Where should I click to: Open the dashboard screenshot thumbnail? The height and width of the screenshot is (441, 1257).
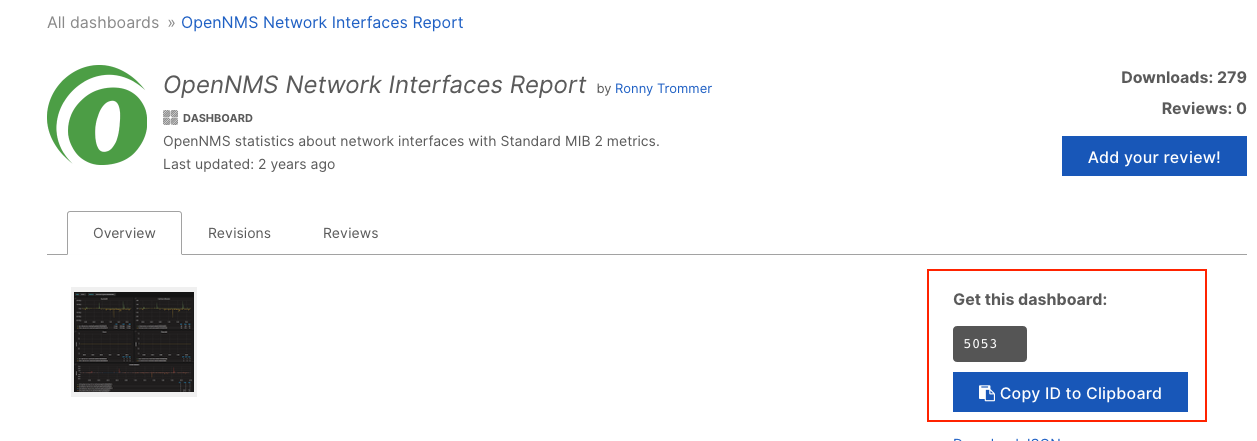[134, 342]
